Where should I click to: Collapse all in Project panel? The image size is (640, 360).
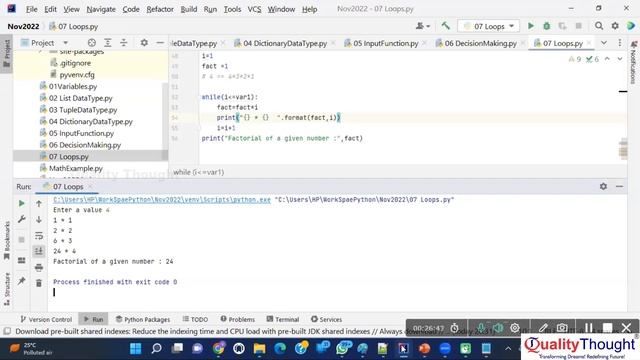tap(124, 42)
